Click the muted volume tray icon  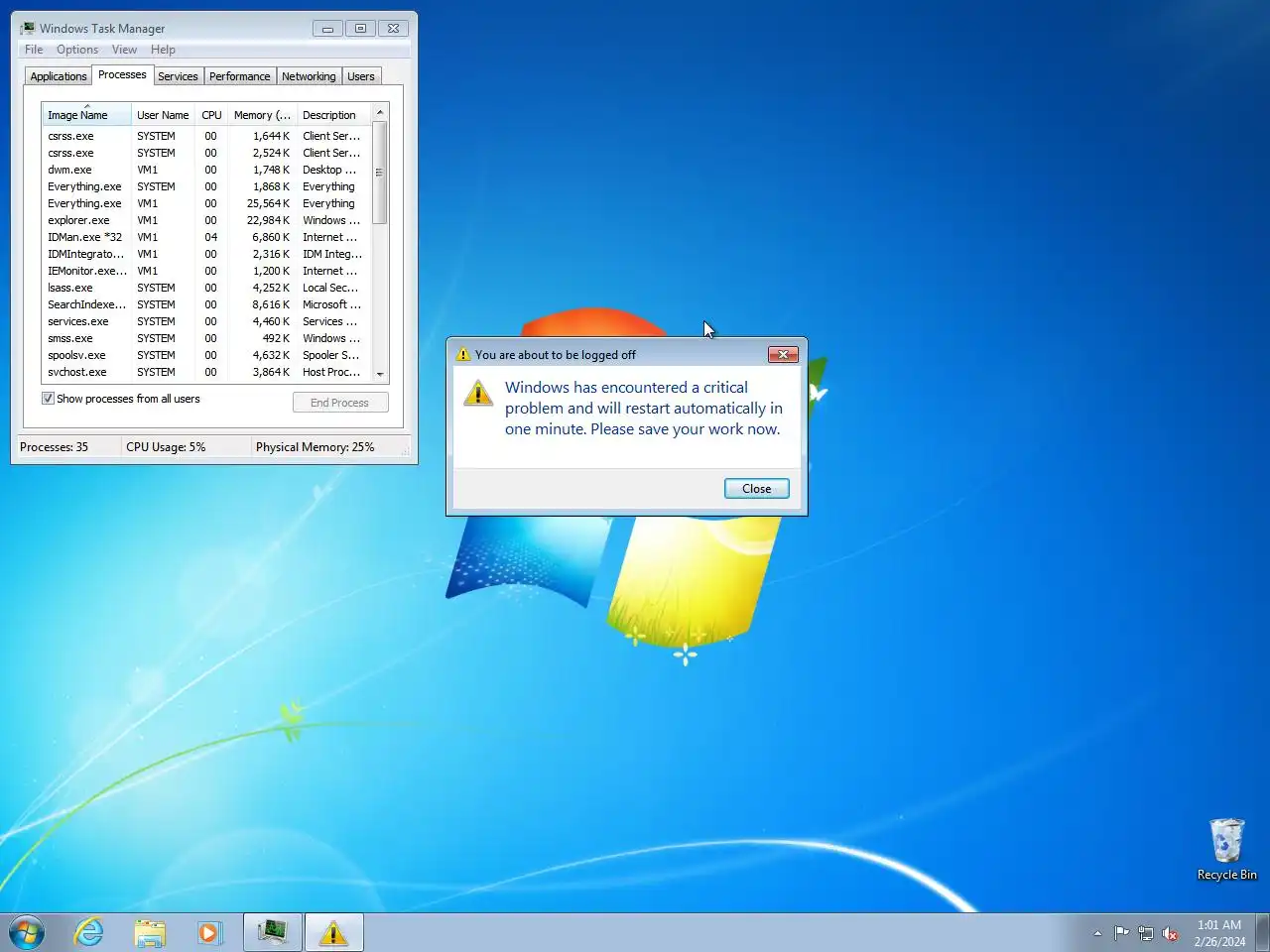pos(1170,933)
